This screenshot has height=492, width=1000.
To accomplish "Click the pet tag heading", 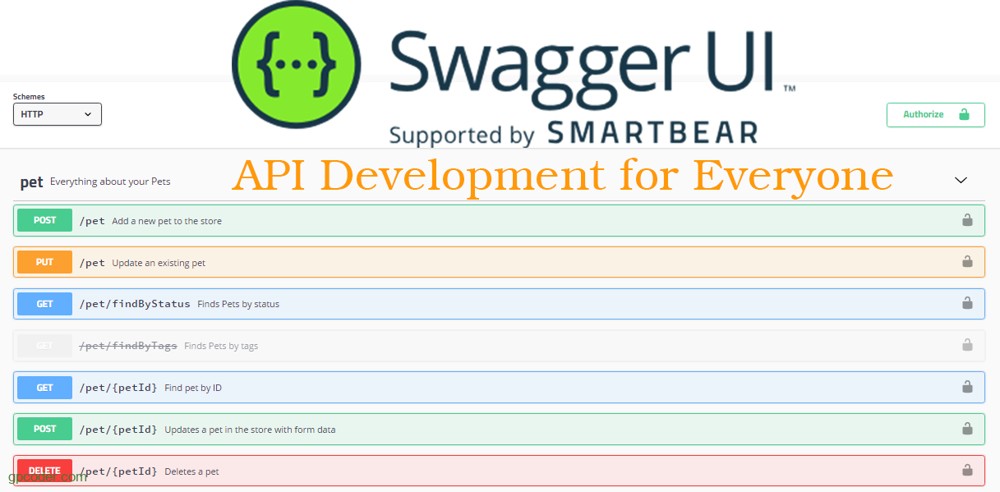I will tap(32, 183).
